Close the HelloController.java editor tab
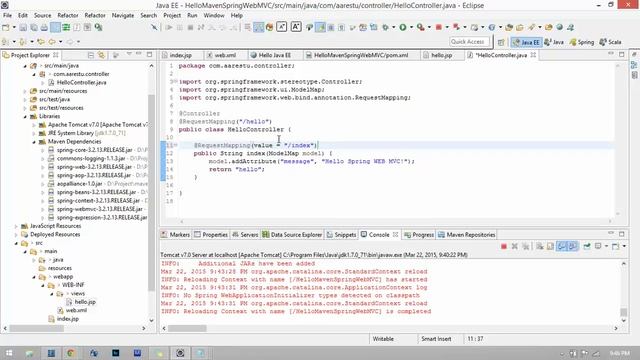This screenshot has width=640, height=360. [533, 55]
